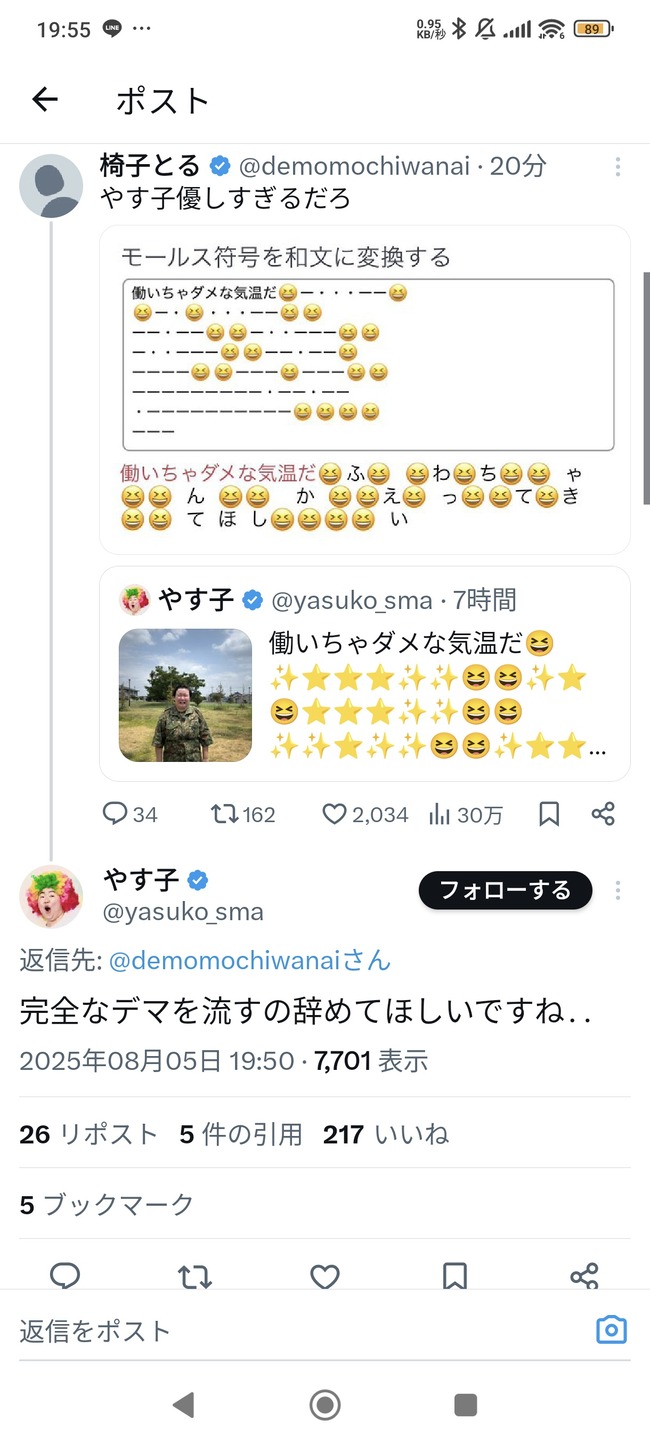View the 26 リポスト list
The image size is (650, 1445).
89,1134
